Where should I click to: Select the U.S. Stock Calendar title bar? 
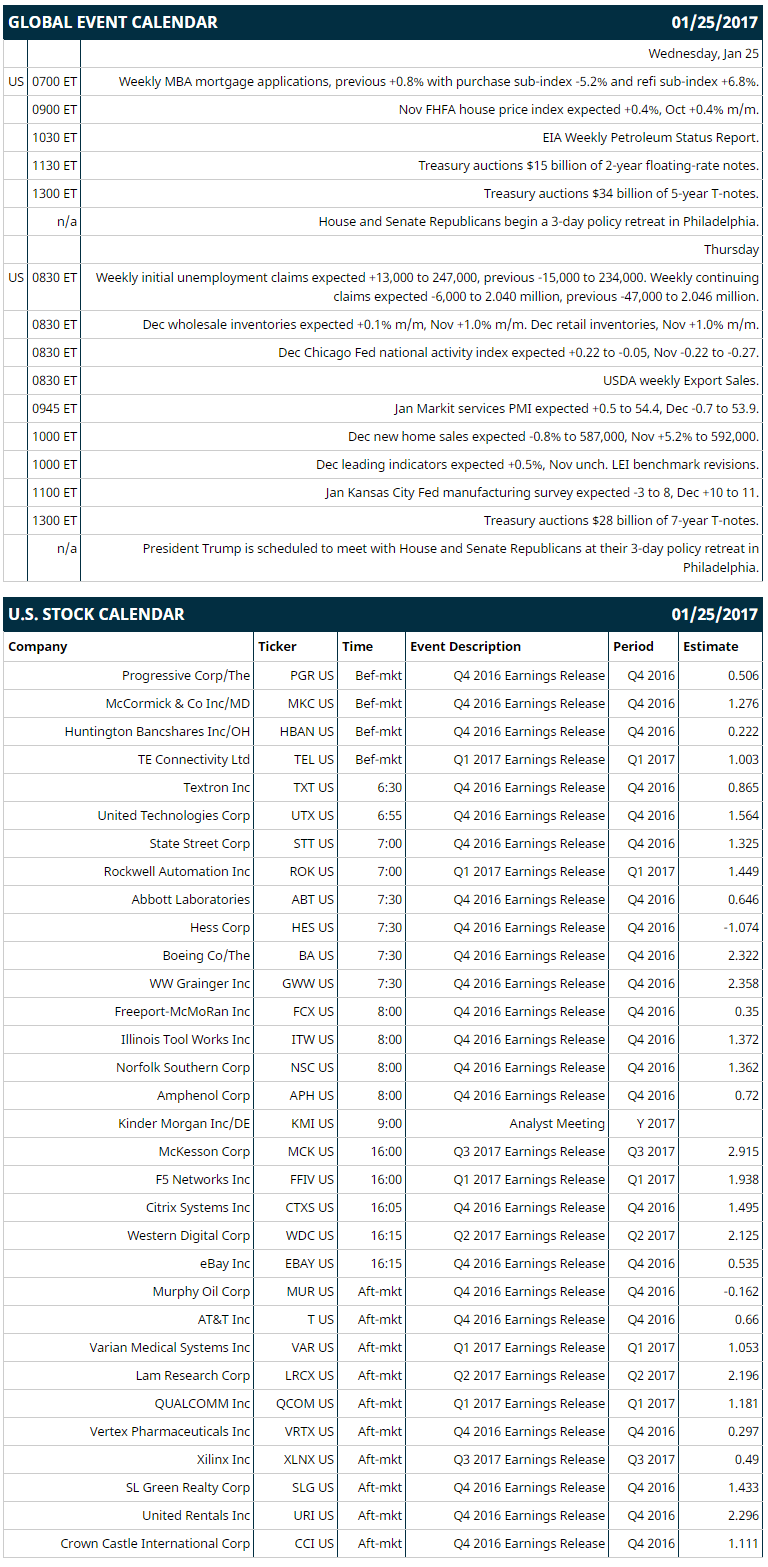383,614
